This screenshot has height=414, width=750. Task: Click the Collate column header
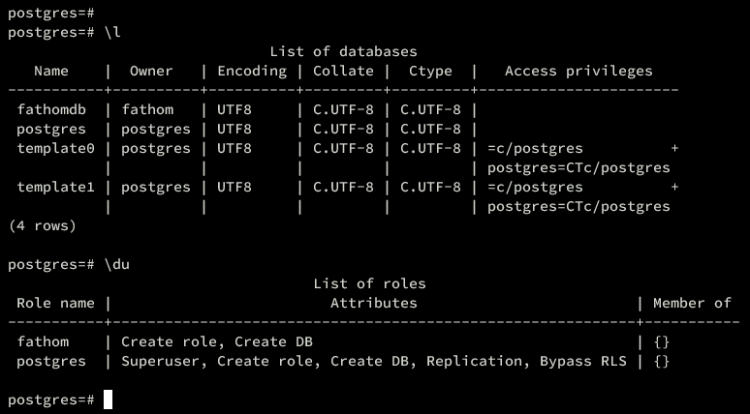[x=343, y=71]
